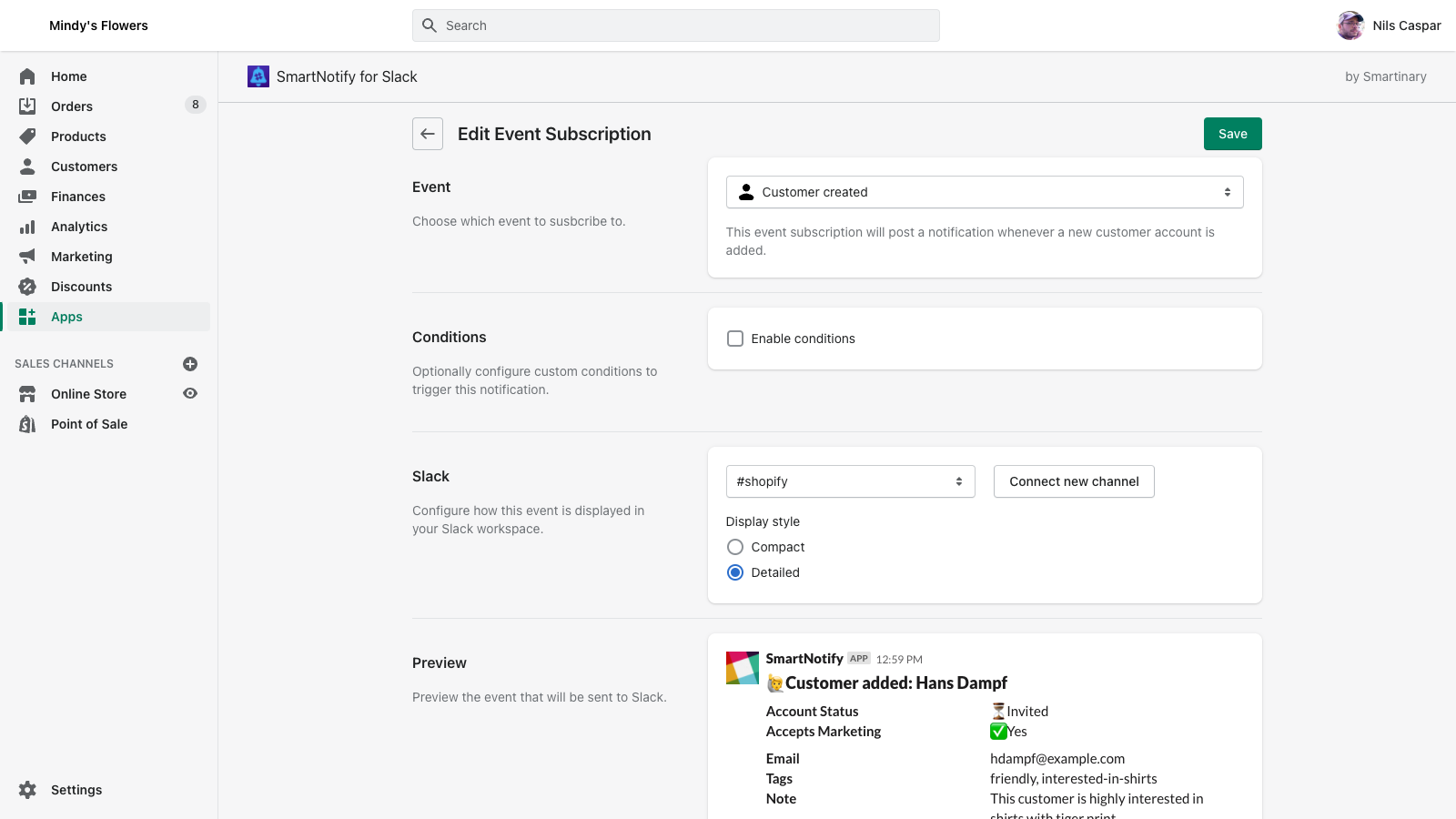The image size is (1456, 819).
Task: Click the SmartNotify app icon in the header
Action: [258, 76]
